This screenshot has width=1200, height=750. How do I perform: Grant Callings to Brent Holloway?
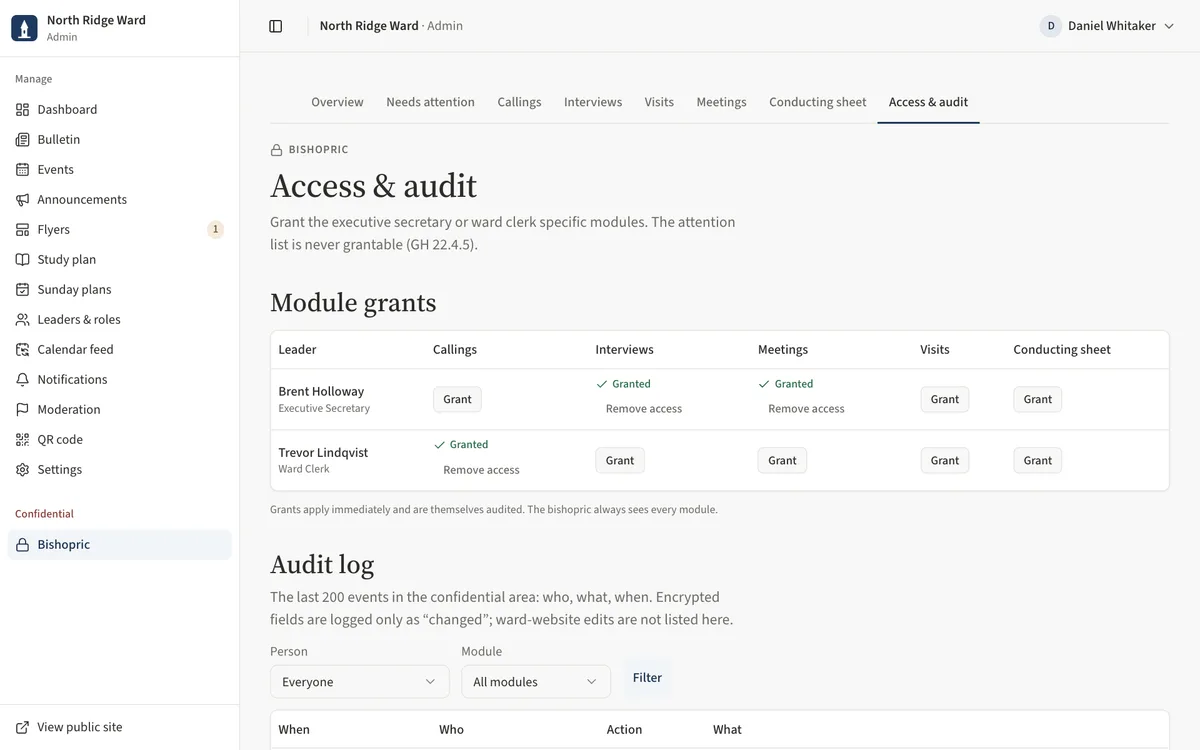[x=457, y=399]
